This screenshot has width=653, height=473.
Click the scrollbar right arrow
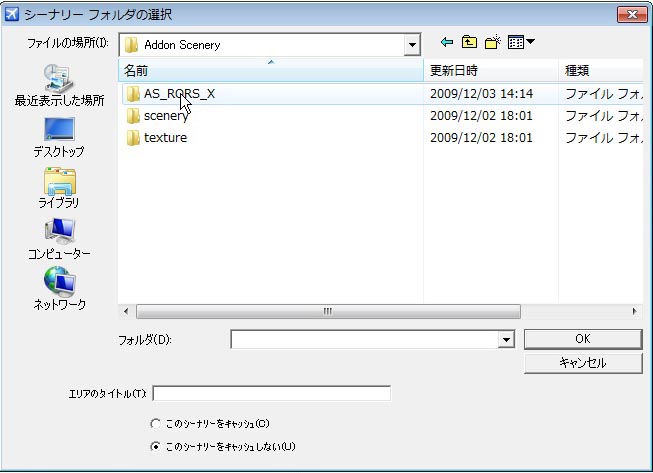634,311
